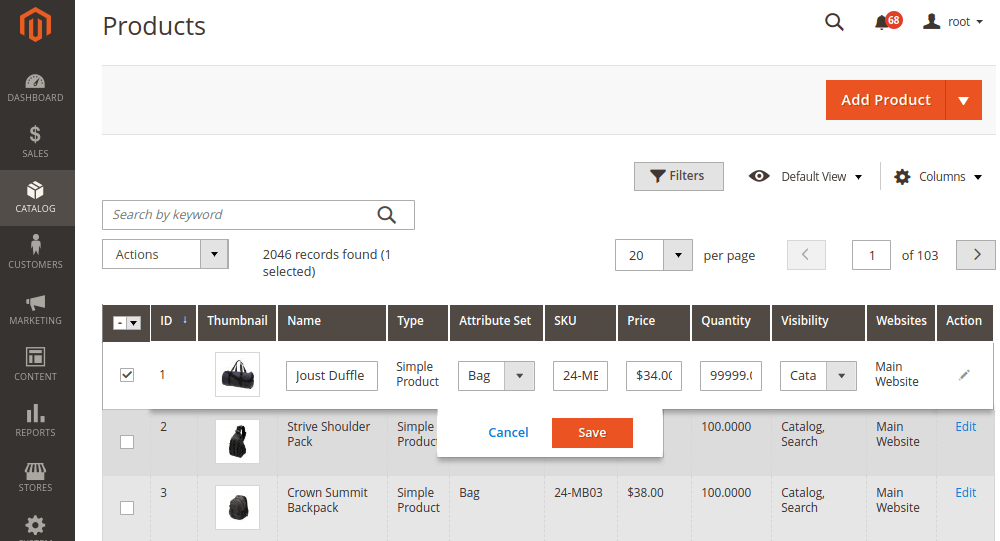1000x541 pixels.
Task: Open the mass-select options arrow in header
Action: (x=134, y=323)
